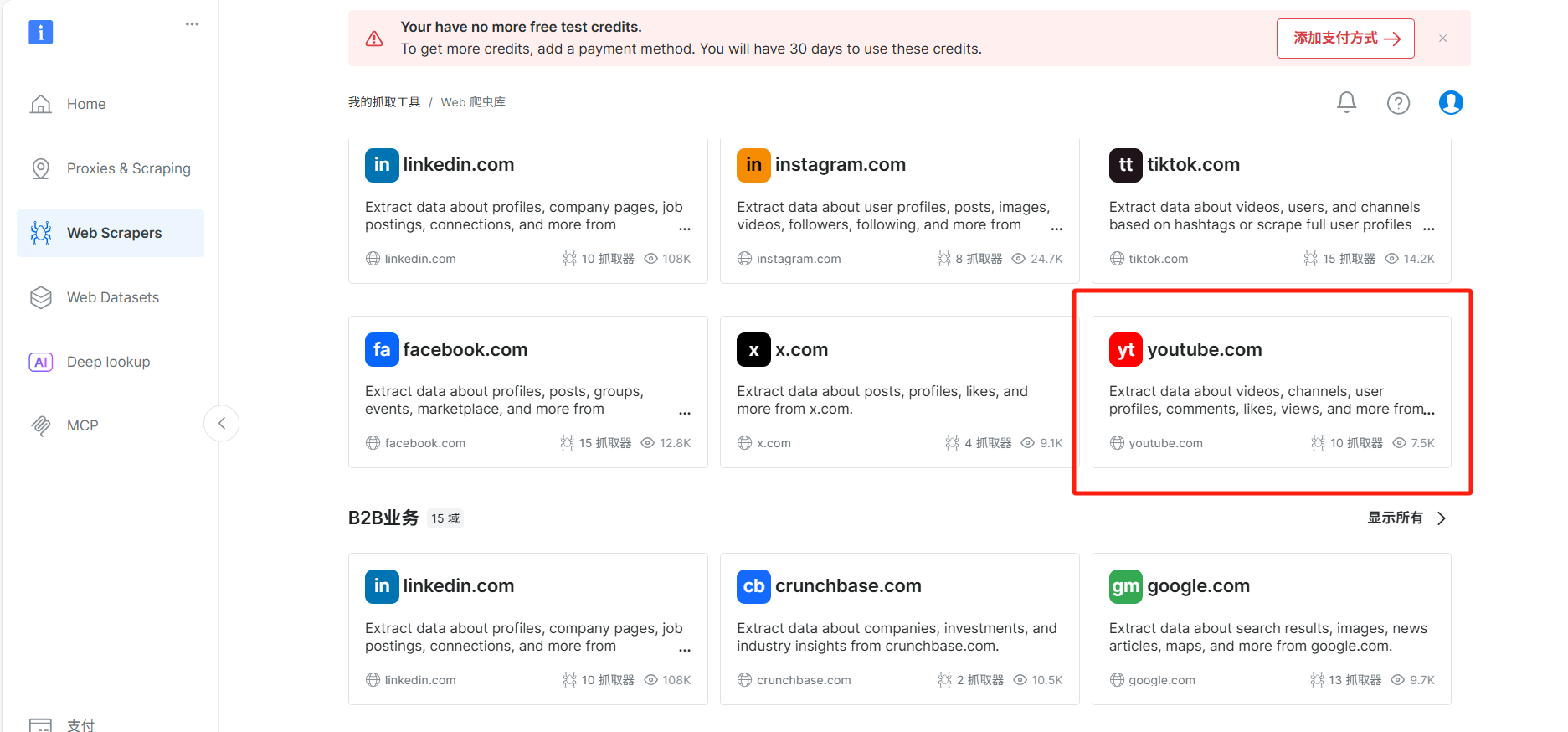Open the instagram.com card title

(841, 165)
